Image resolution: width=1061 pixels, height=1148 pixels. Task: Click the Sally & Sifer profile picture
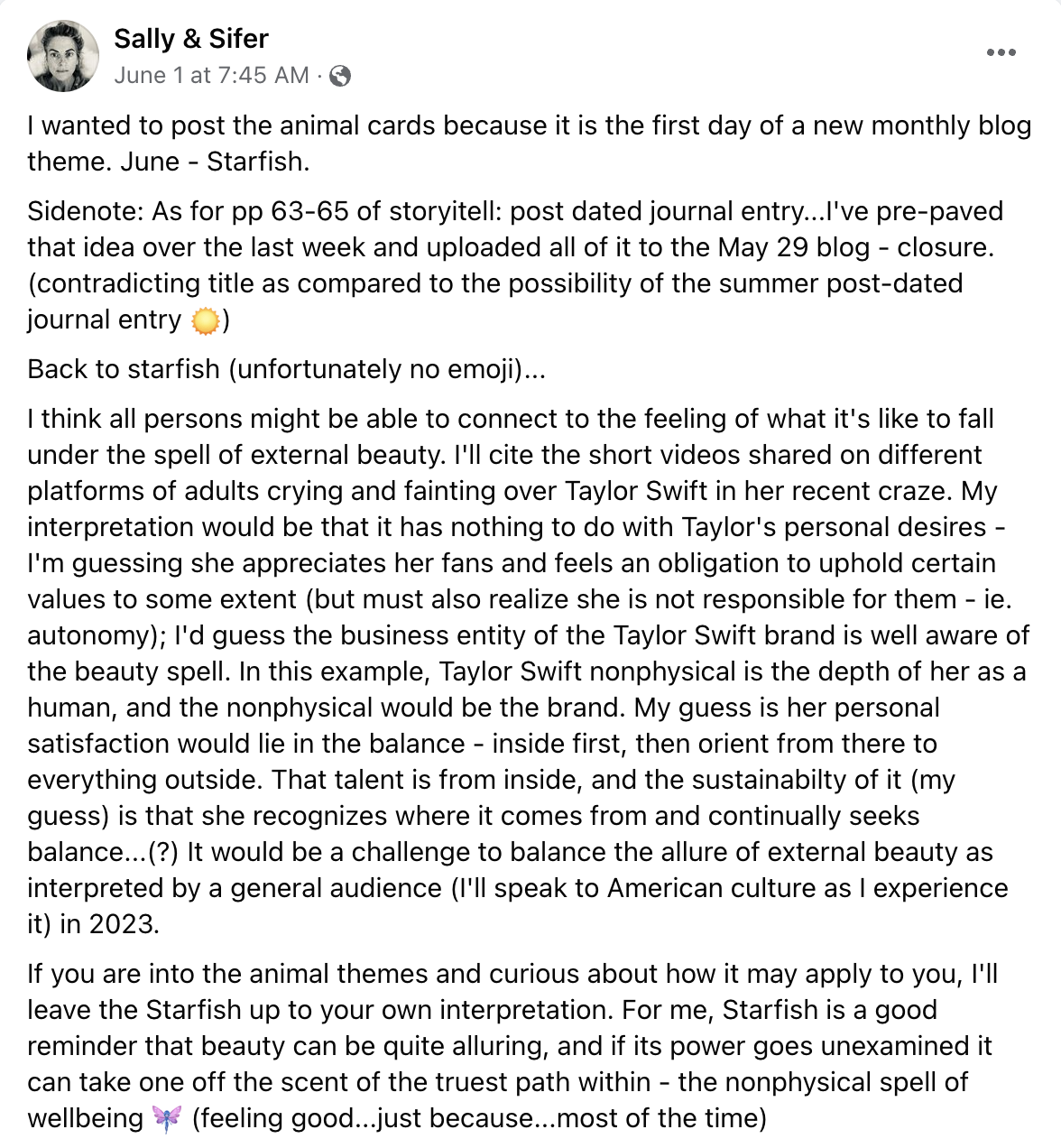(63, 56)
